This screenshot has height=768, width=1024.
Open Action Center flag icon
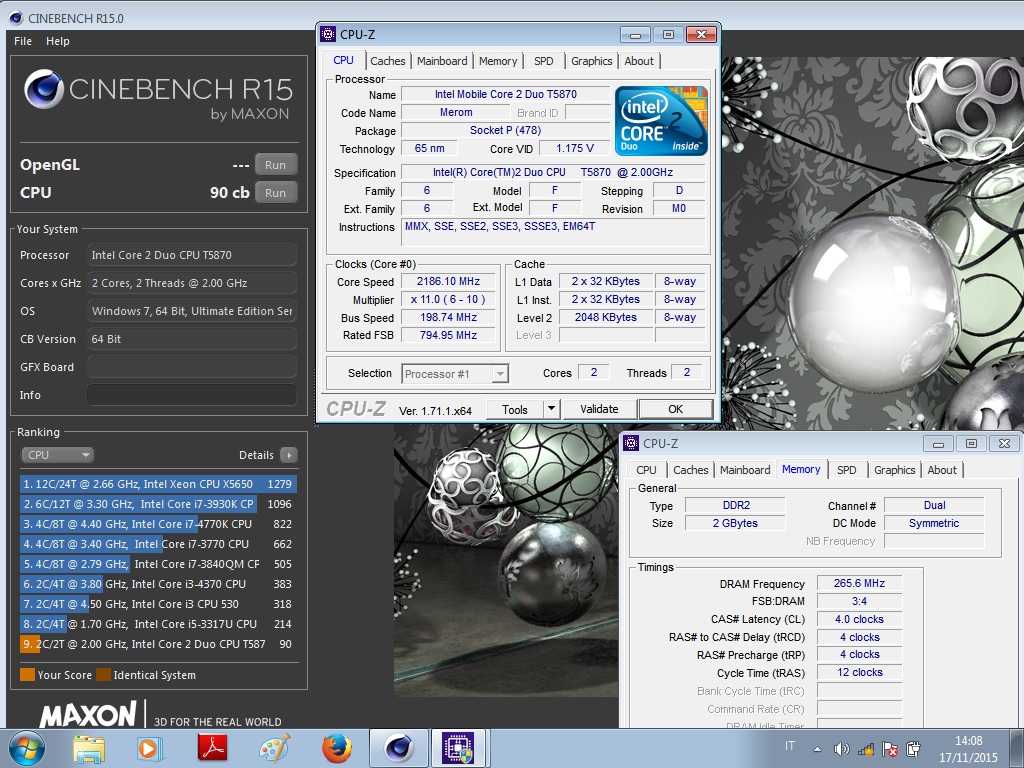tap(889, 749)
